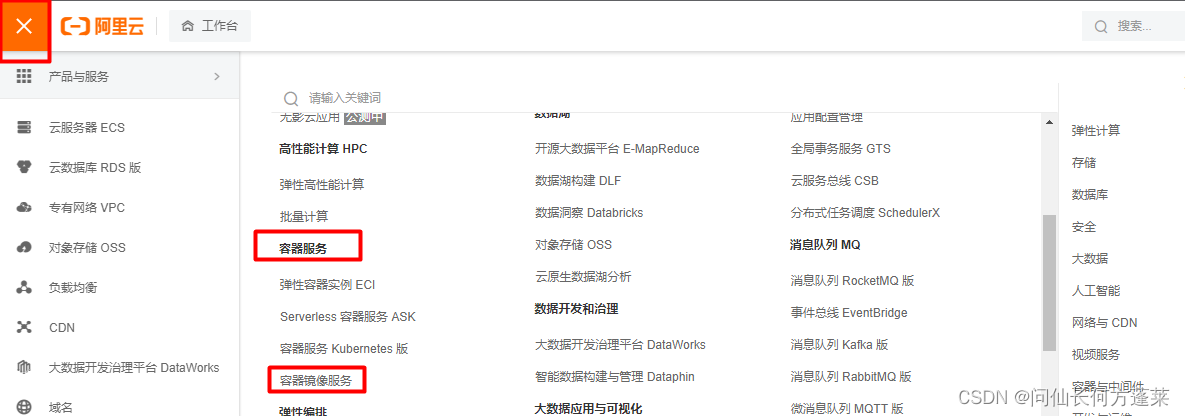
Task: Jump to 视频服务 category
Action: tap(1096, 354)
